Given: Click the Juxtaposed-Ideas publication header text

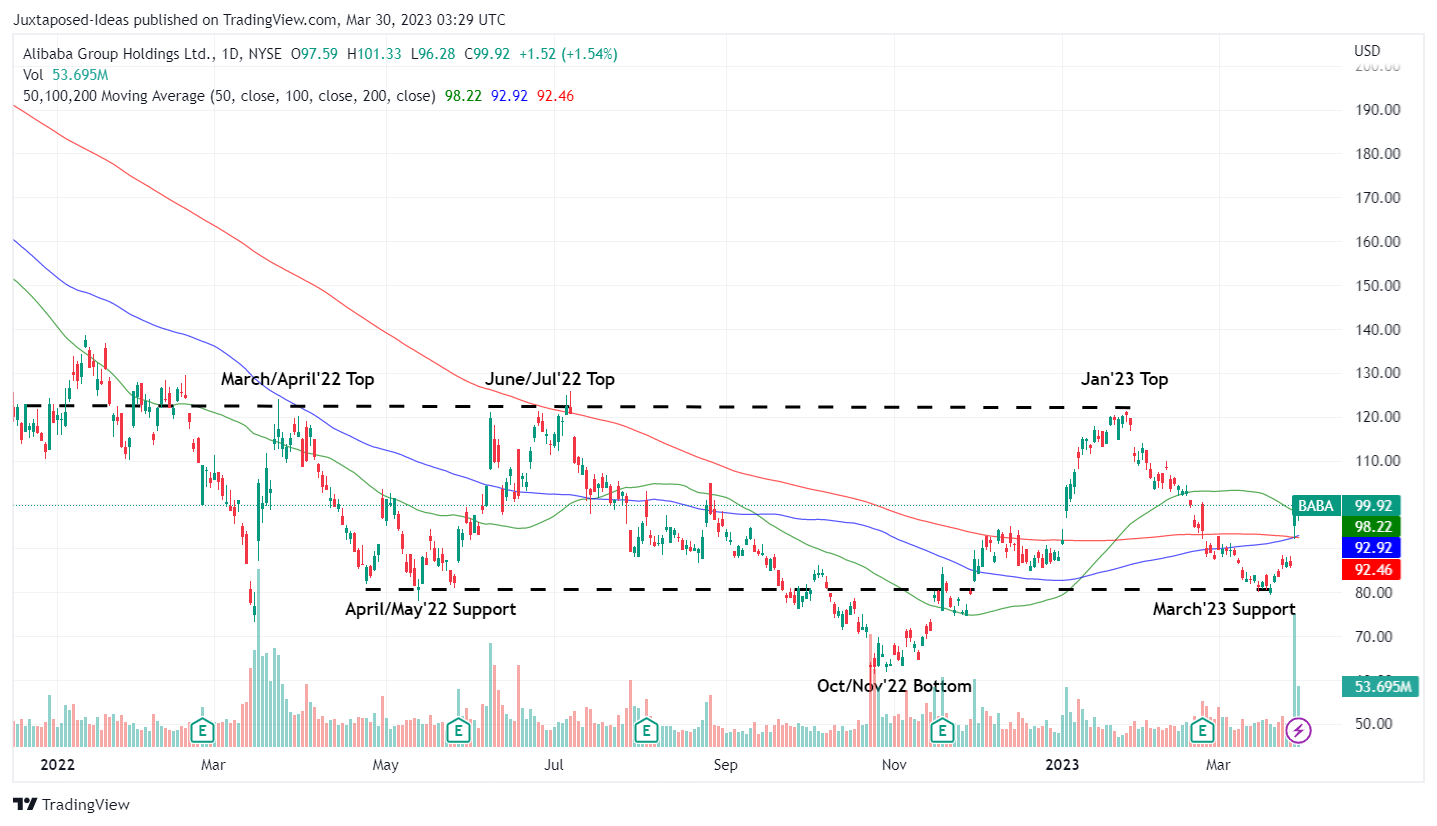Looking at the screenshot, I should (259, 19).
